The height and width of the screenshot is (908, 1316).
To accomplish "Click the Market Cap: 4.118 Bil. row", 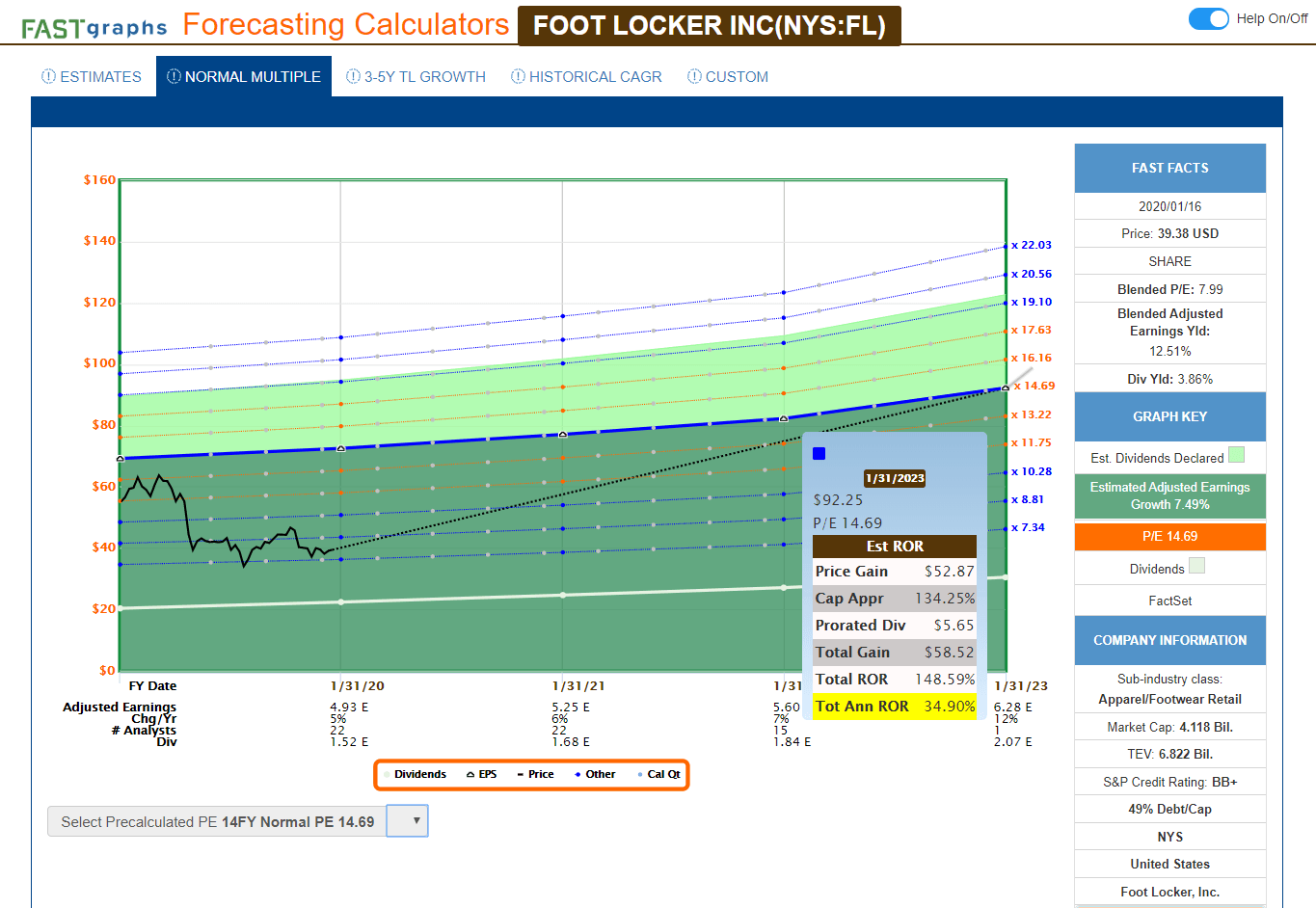I will [x=1170, y=727].
